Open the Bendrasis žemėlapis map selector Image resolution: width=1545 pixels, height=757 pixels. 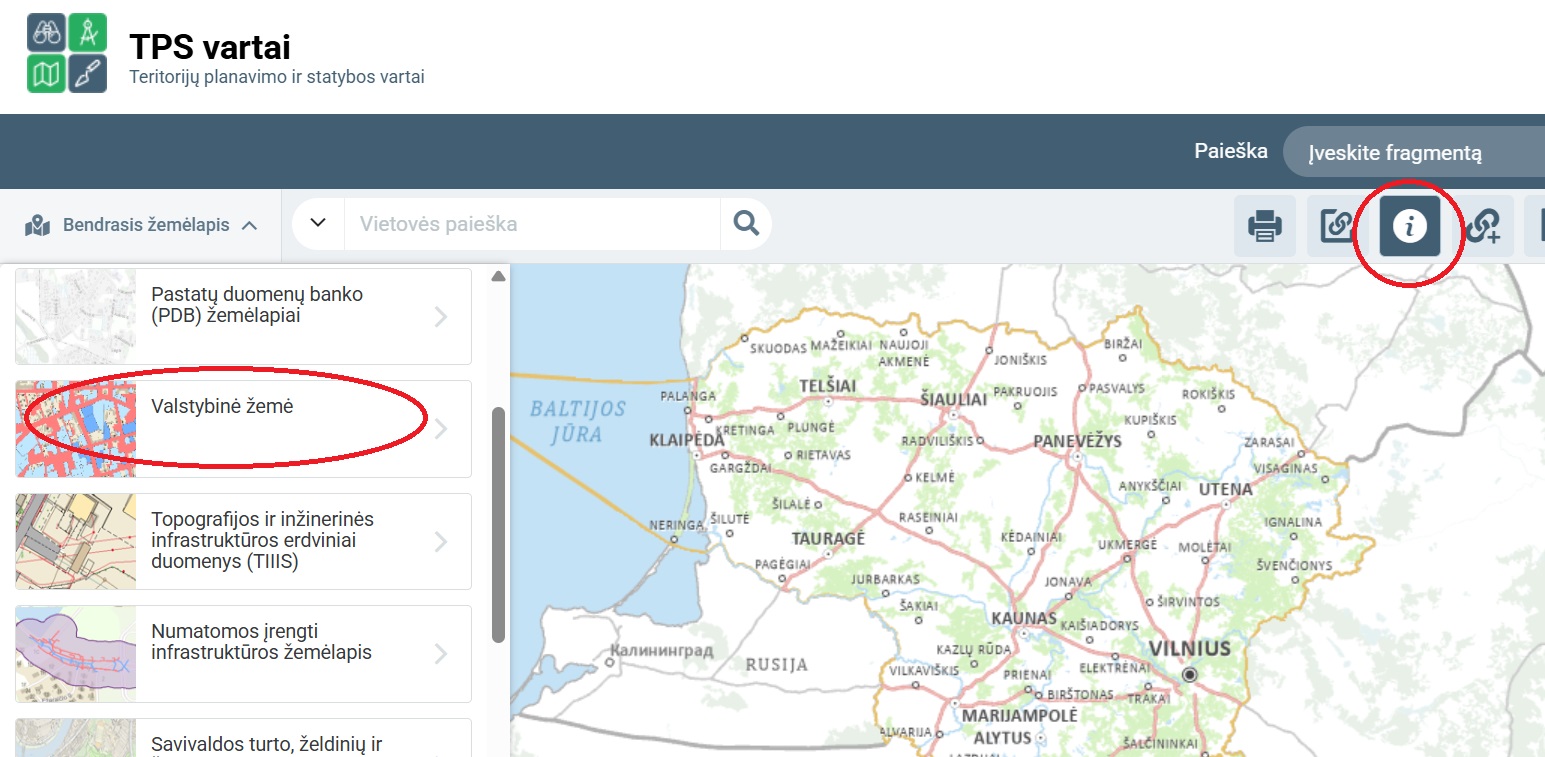[x=141, y=226]
